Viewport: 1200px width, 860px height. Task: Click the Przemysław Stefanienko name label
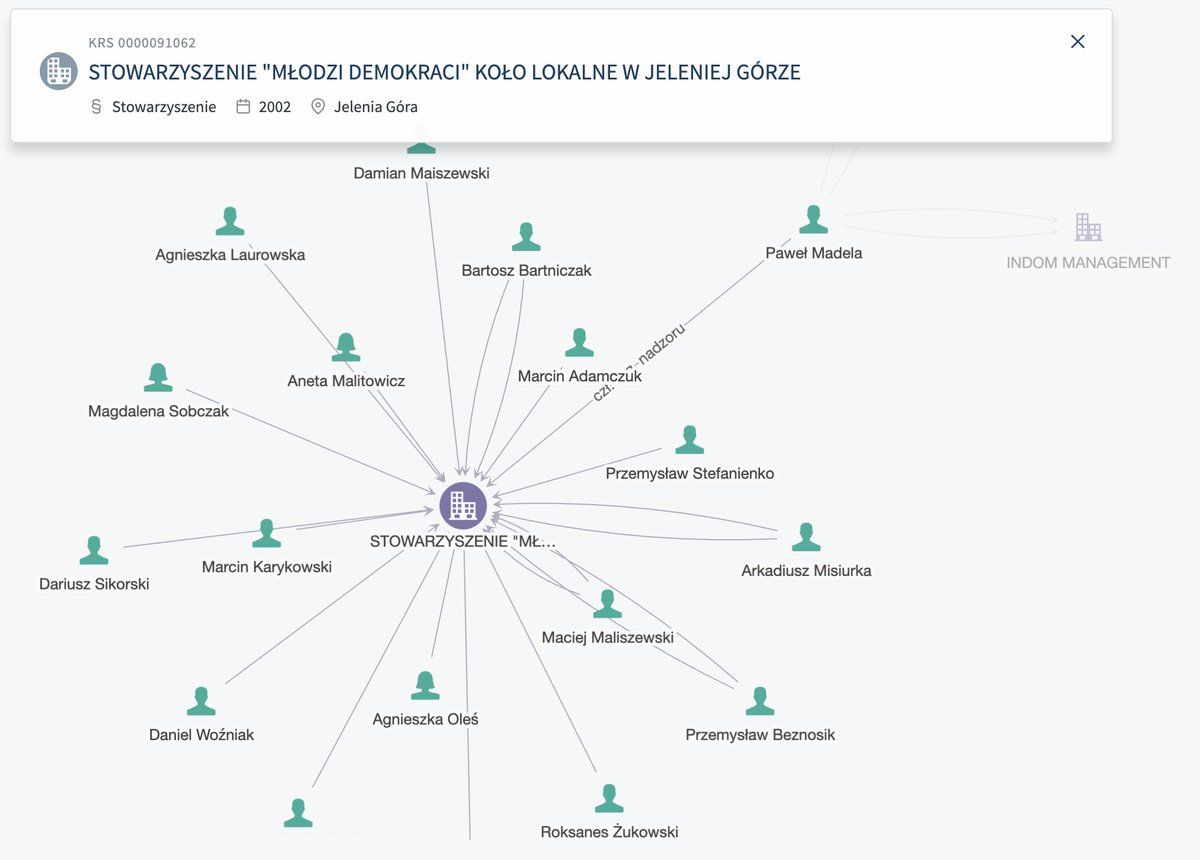point(690,473)
